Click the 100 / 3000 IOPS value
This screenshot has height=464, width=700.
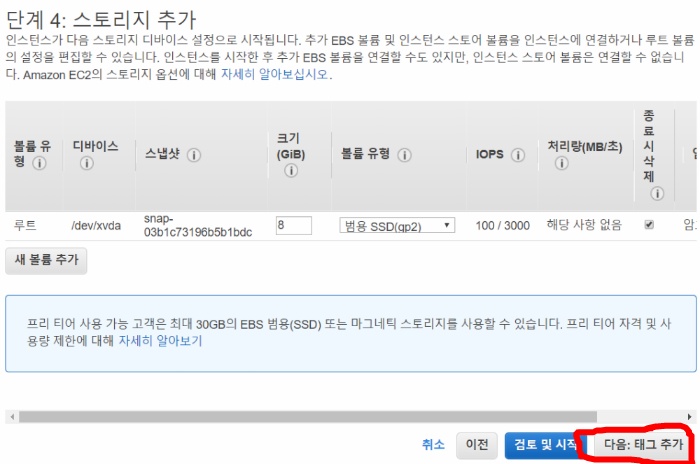tap(503, 226)
